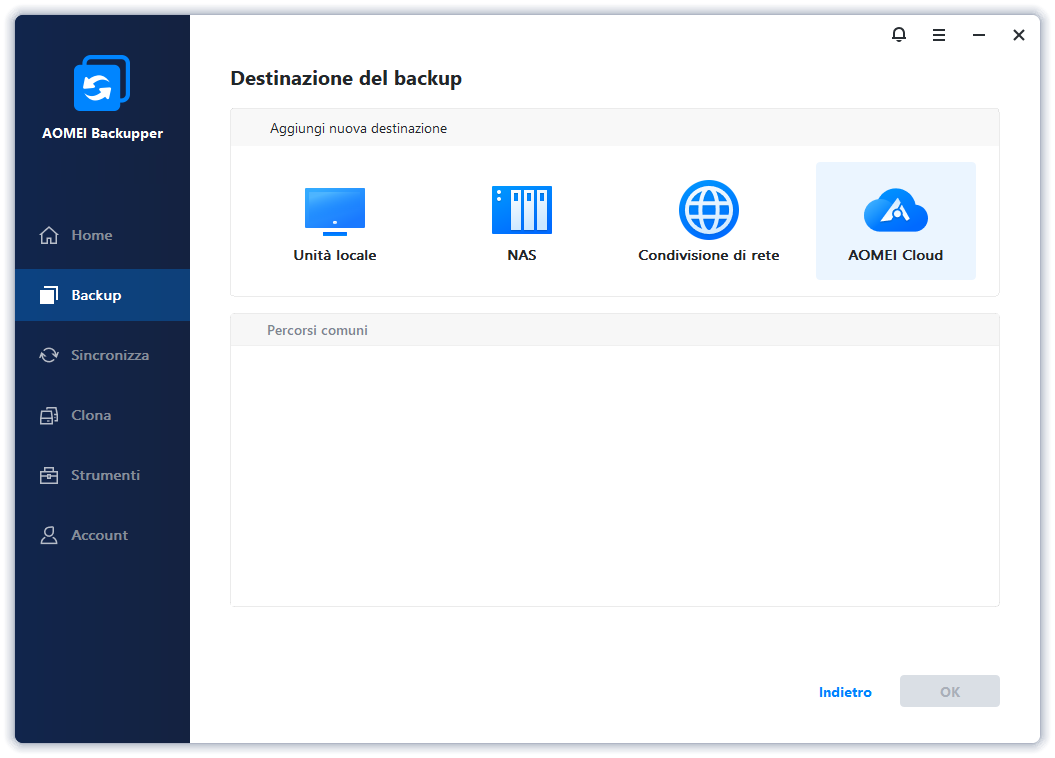Click the Aggiungi nuova destinazione header
The image size is (1055, 758).
(x=358, y=128)
